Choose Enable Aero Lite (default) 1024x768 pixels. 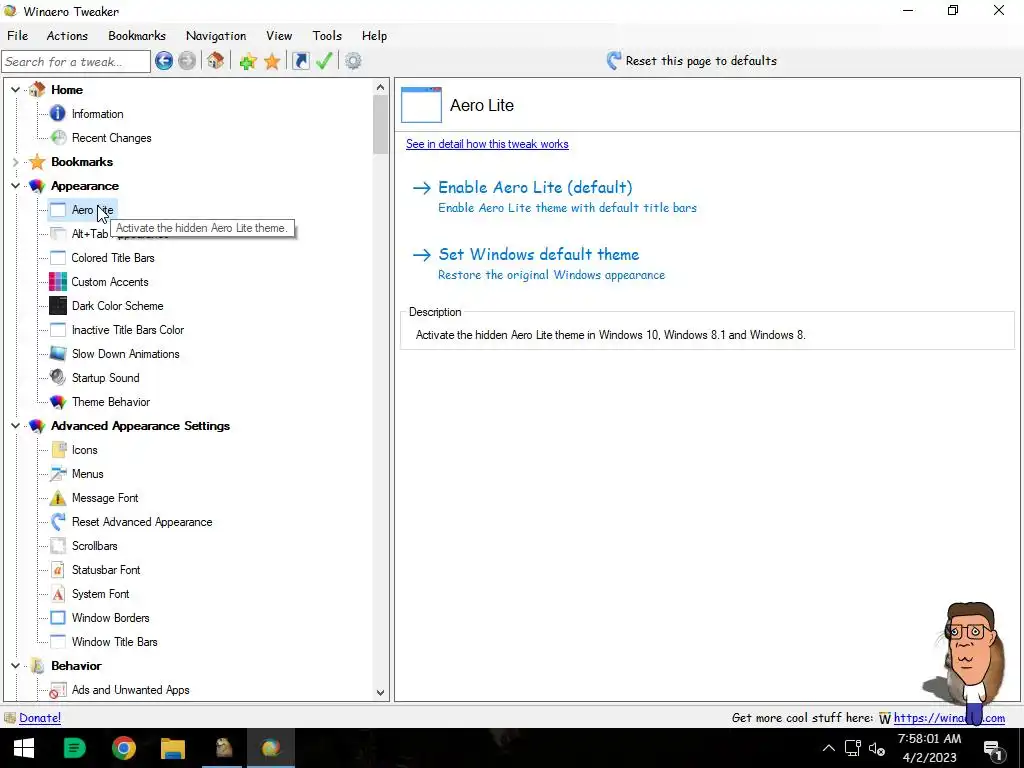pyautogui.click(x=535, y=187)
